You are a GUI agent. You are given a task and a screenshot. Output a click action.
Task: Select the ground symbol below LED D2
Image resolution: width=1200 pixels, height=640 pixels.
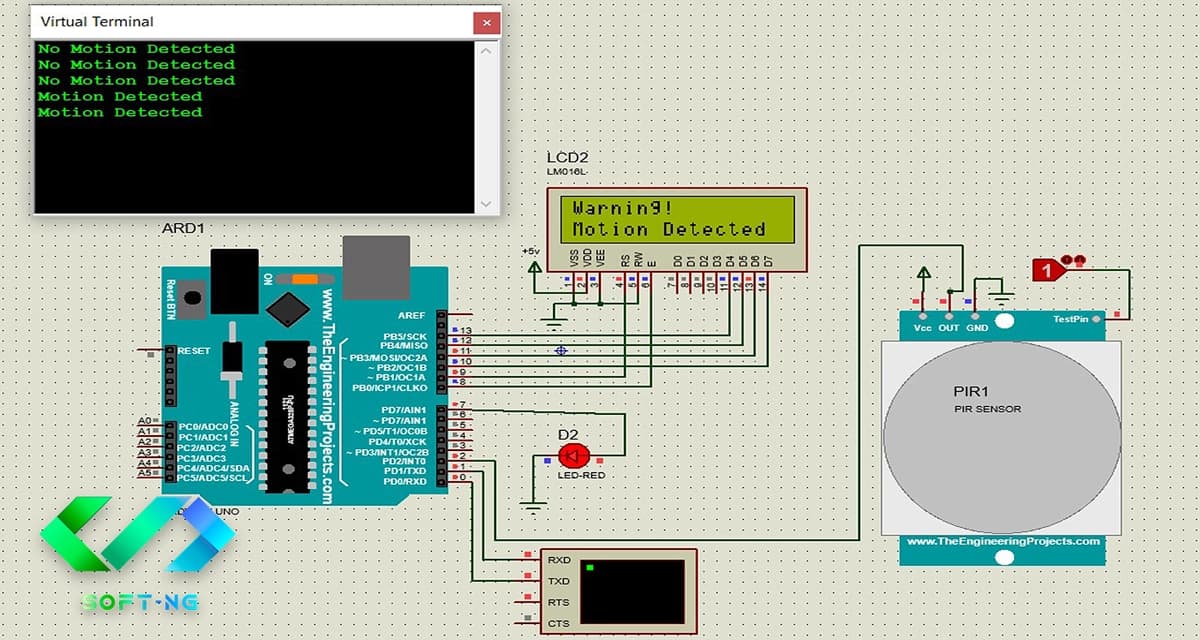pyautogui.click(x=535, y=506)
